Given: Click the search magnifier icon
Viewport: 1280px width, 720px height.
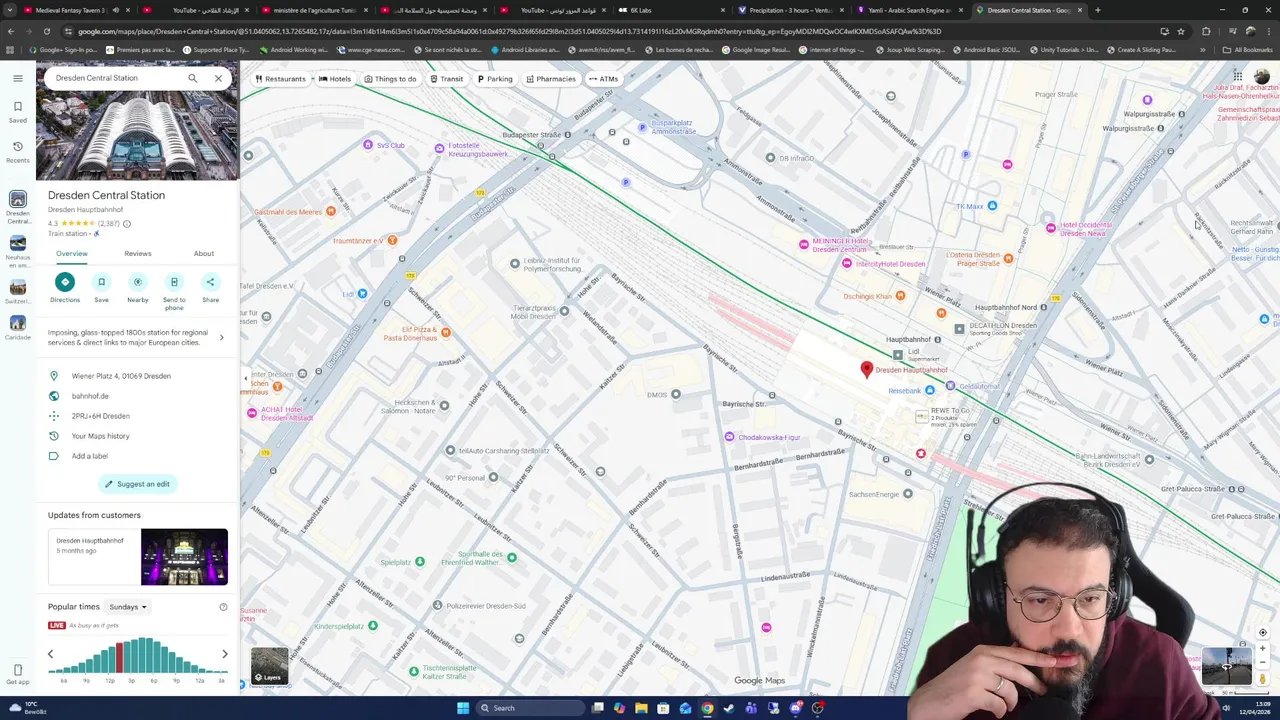Looking at the screenshot, I should click(x=193, y=78).
